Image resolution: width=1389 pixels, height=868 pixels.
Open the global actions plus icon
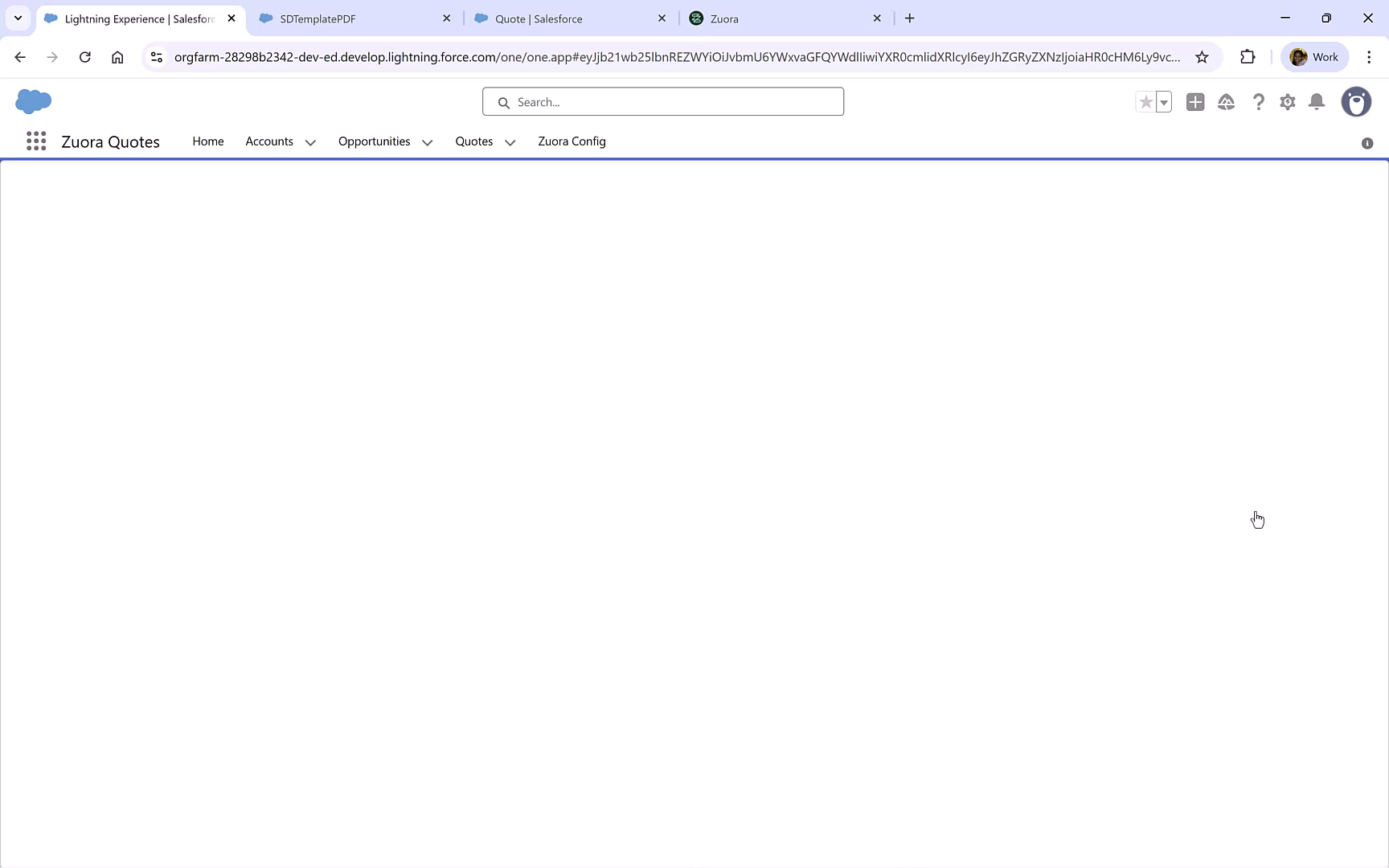pos(1195,102)
